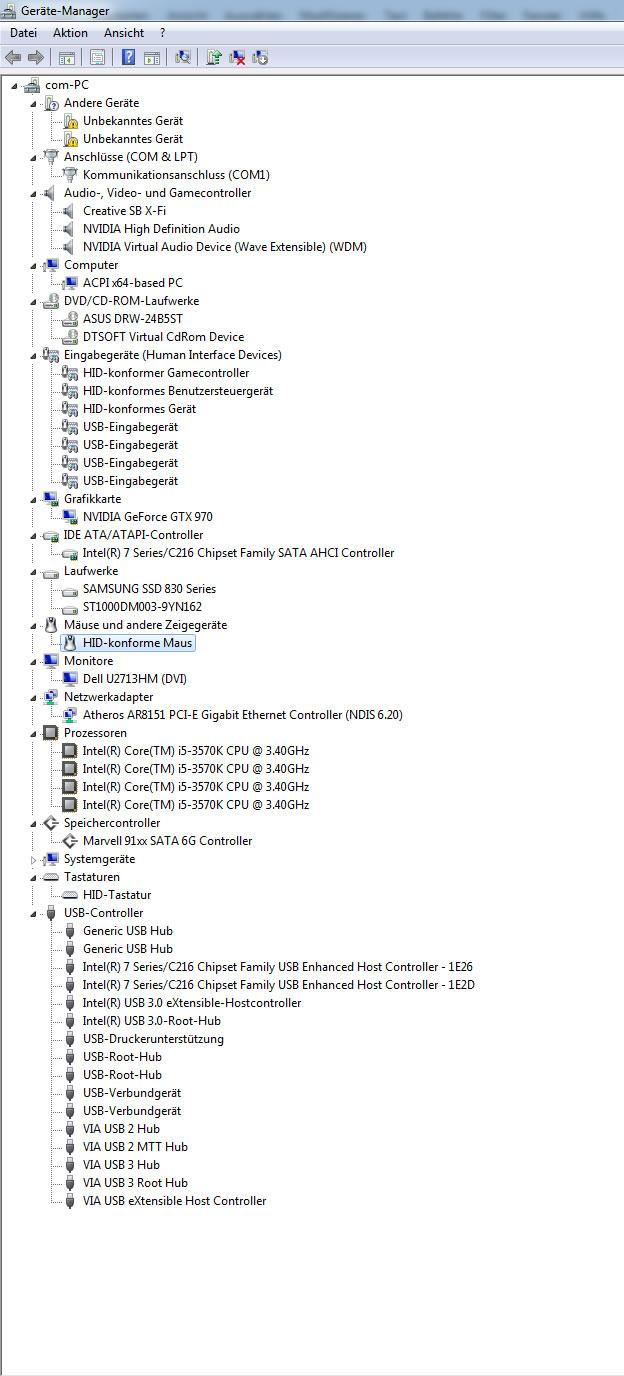Click the disable device down-arrow icon
This screenshot has width=624, height=1376.
pyautogui.click(x=260, y=57)
